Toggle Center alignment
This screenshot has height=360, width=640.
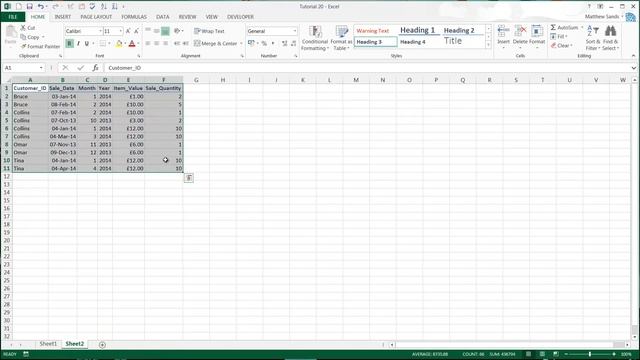(x=156, y=43)
